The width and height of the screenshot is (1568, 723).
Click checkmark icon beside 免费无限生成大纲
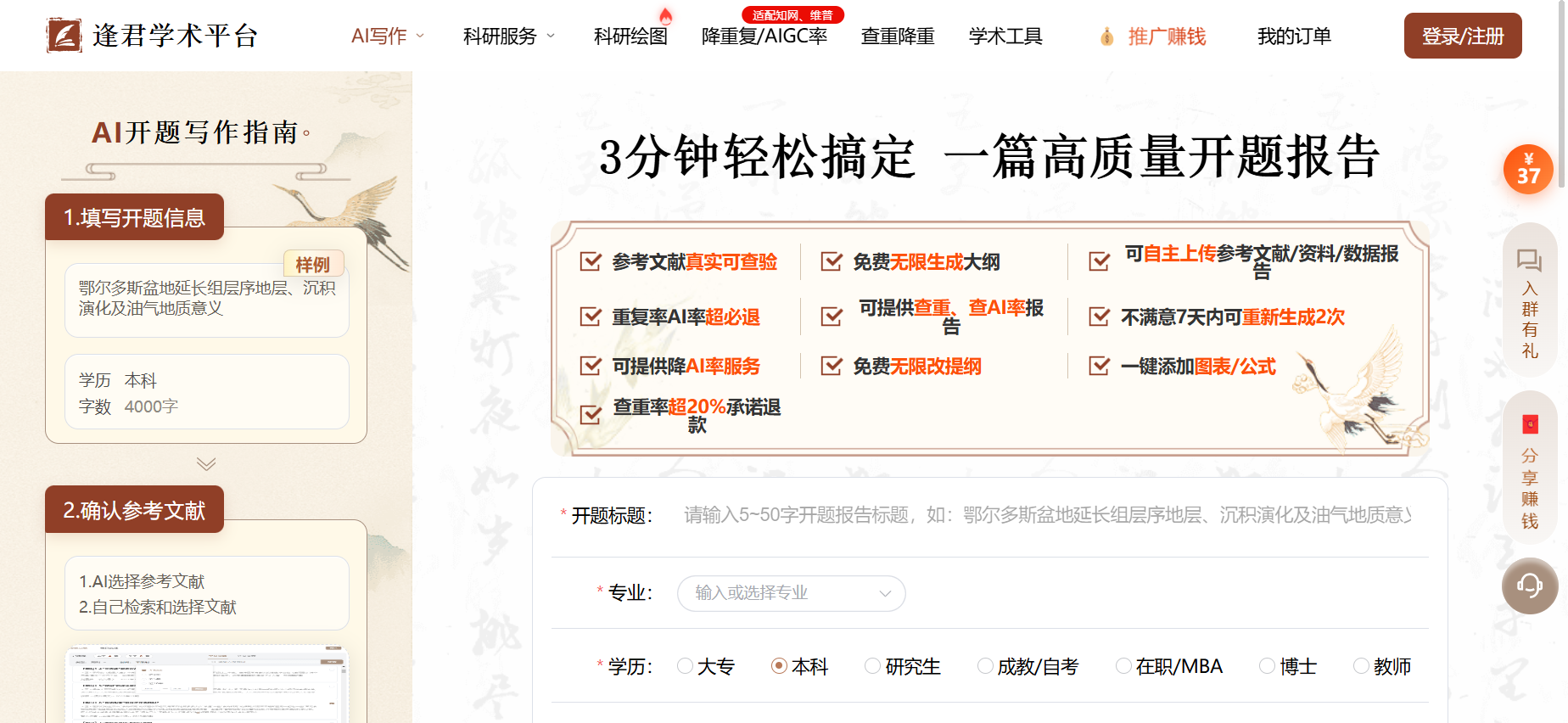832,261
